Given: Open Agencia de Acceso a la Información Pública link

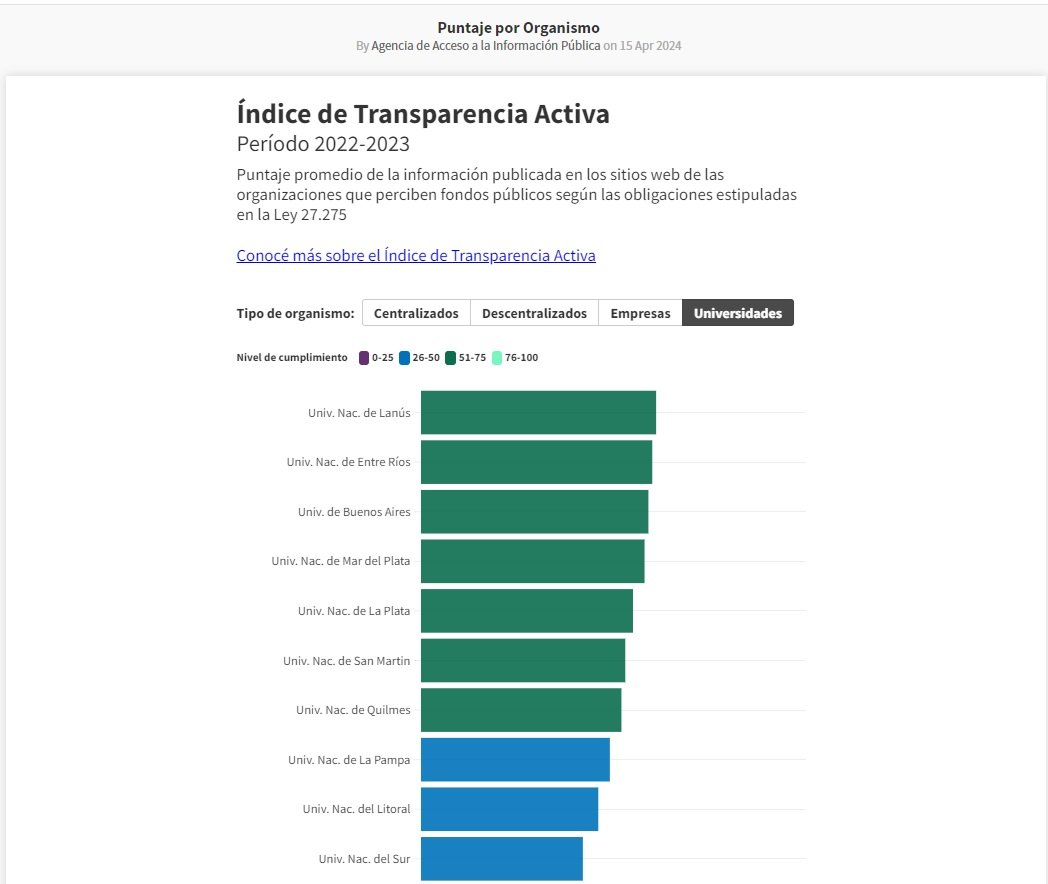Looking at the screenshot, I should (485, 46).
